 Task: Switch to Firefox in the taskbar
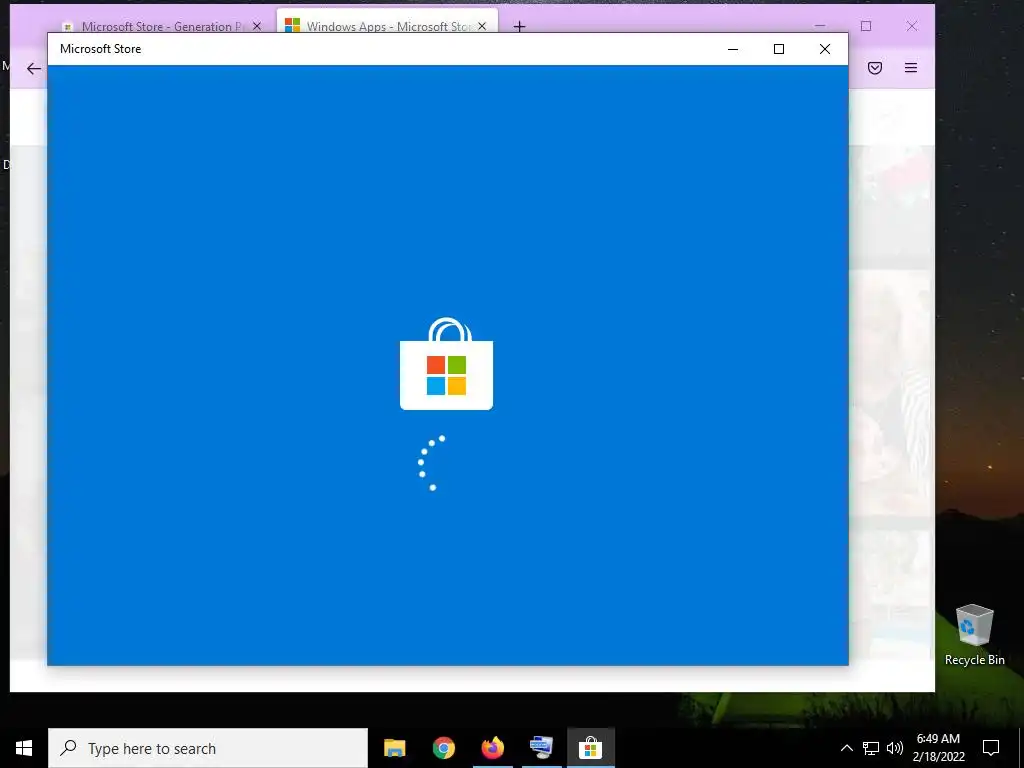click(x=492, y=748)
